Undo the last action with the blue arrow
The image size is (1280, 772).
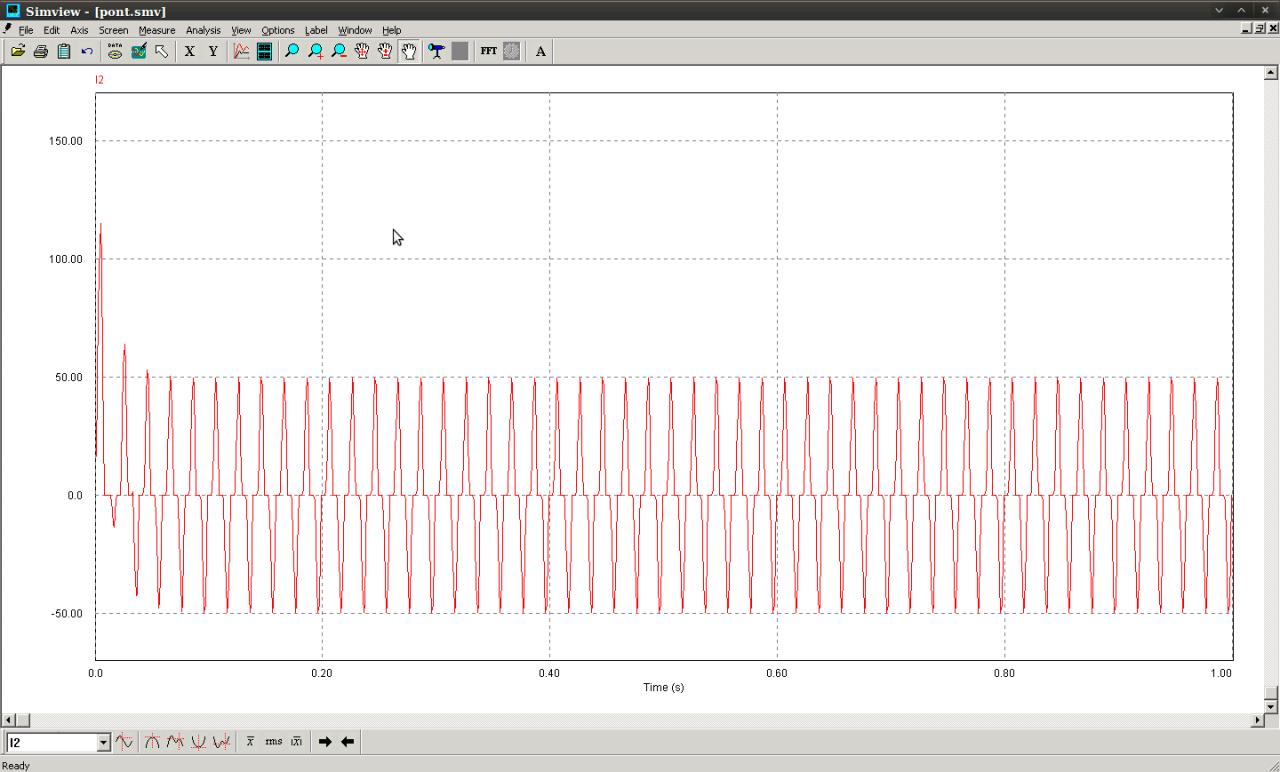(87, 51)
